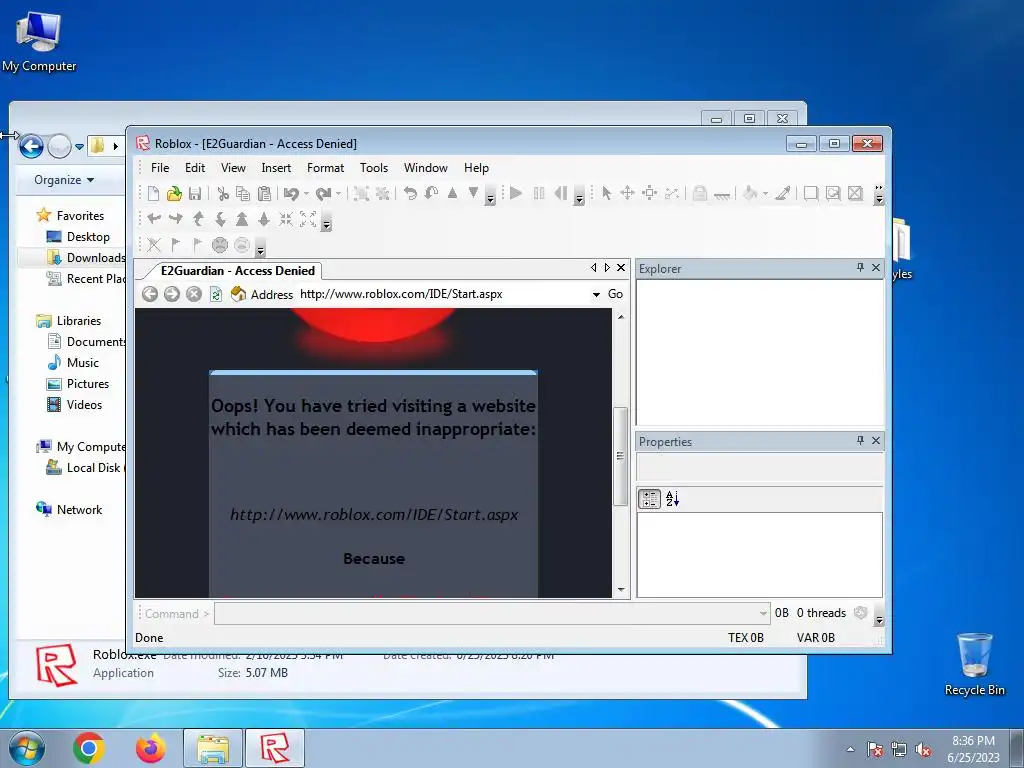Viewport: 1024px width, 768px height.
Task: Open the Fill color dropdown arrow
Action: point(765,193)
